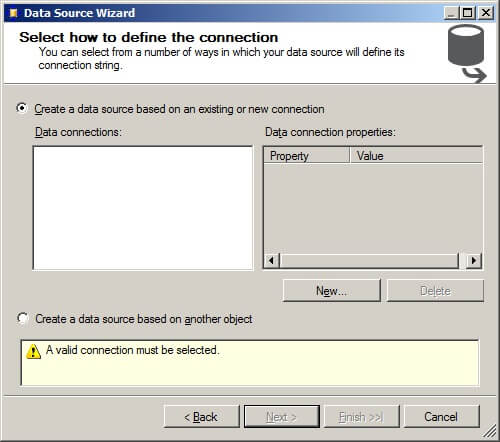This screenshot has width=500, height=442.
Task: Click the disabled Delete button
Action: click(x=435, y=291)
